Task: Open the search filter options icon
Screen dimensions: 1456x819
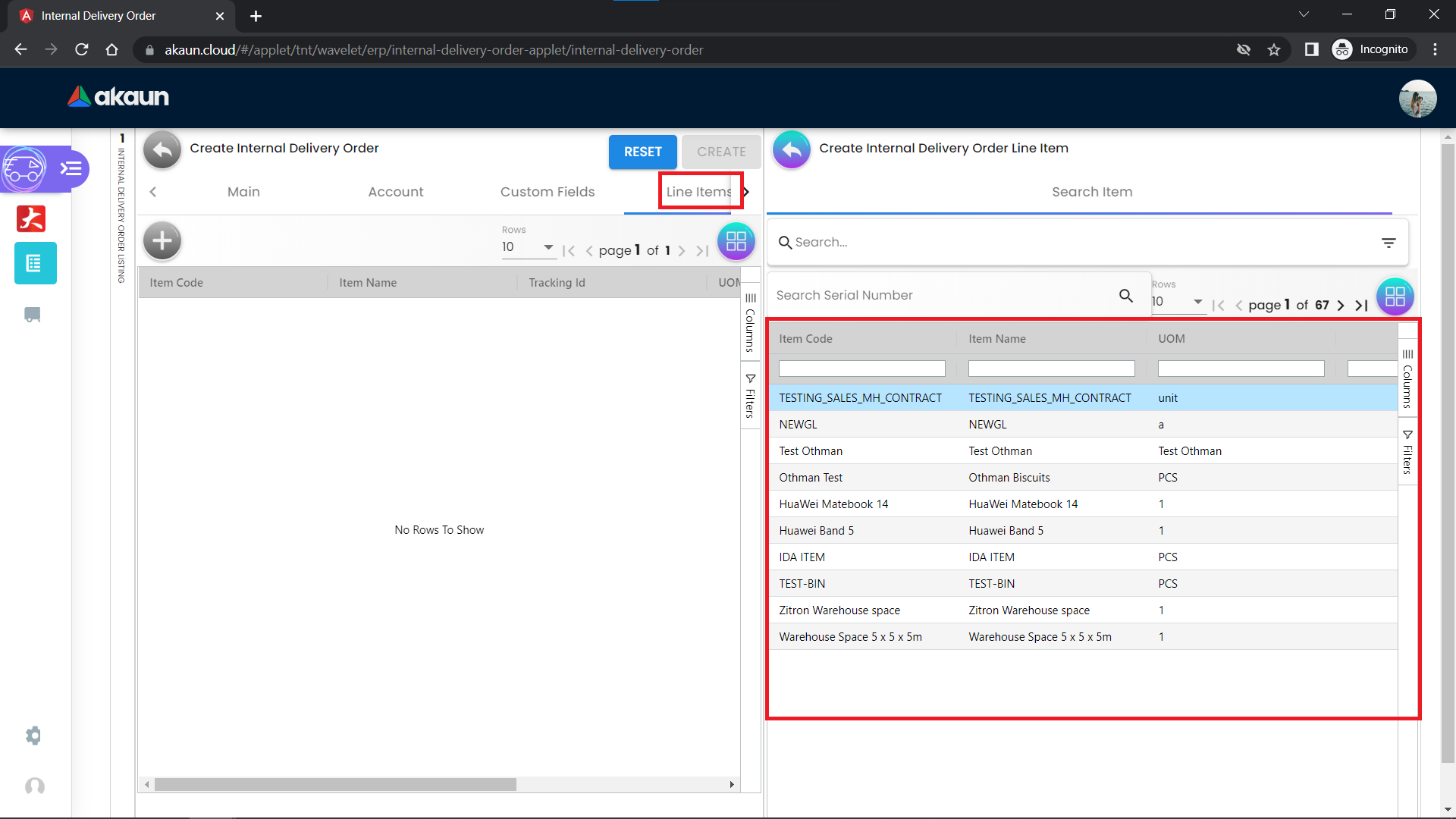Action: point(1388,243)
